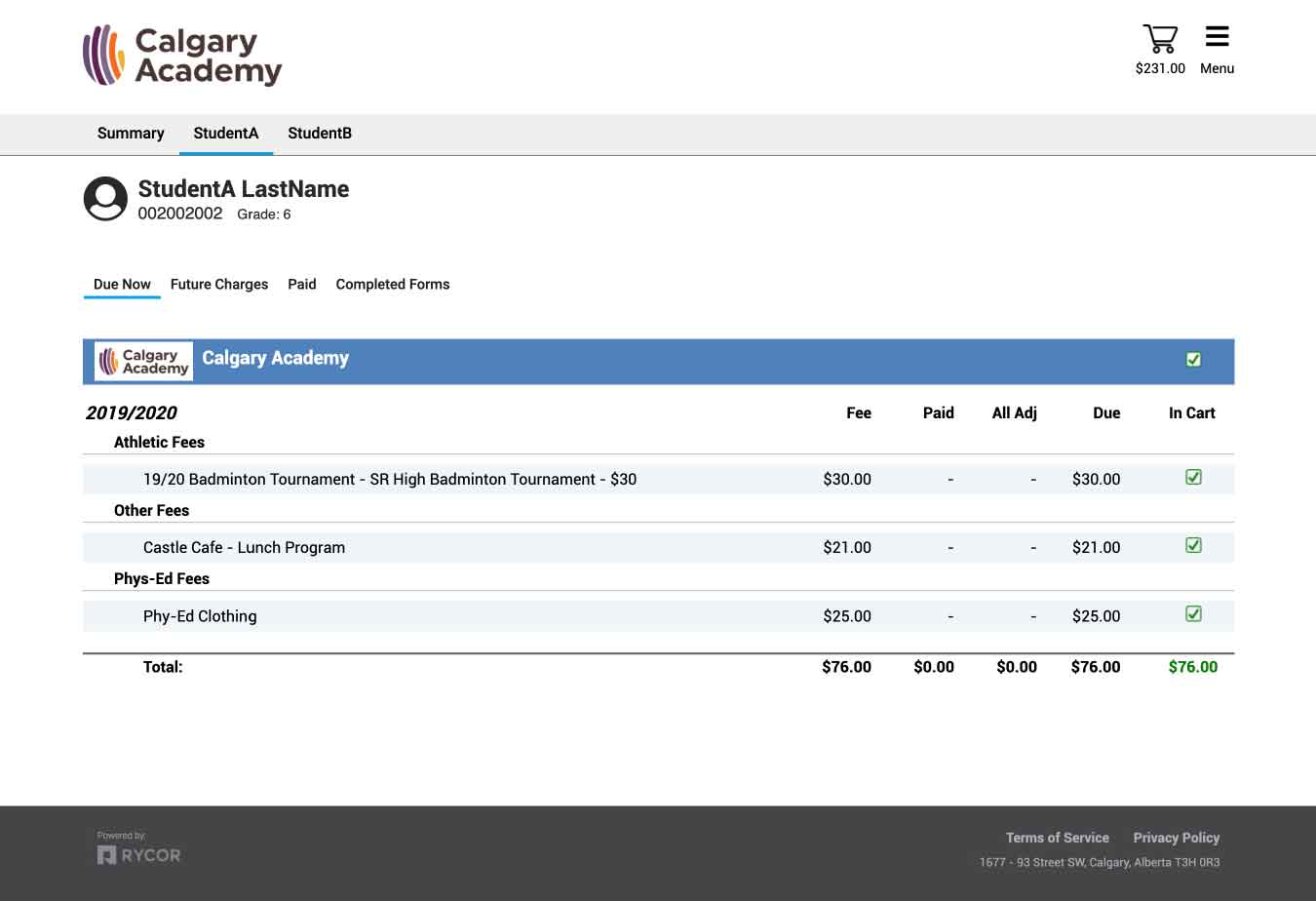Toggle the Calgary Academy select-all checkbox
1316x901 pixels.
[1193, 360]
